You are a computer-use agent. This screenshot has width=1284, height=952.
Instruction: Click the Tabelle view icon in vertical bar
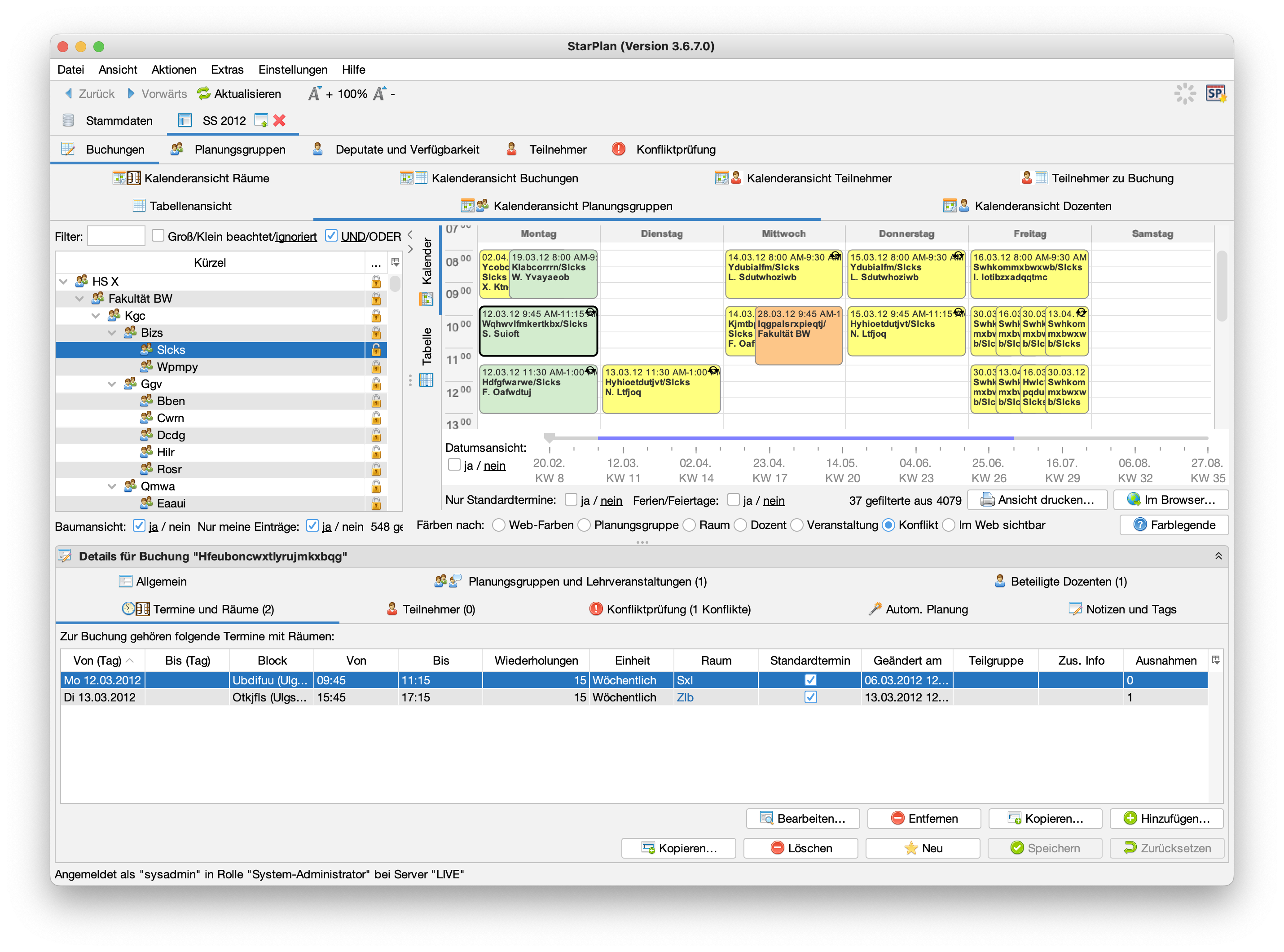(426, 380)
